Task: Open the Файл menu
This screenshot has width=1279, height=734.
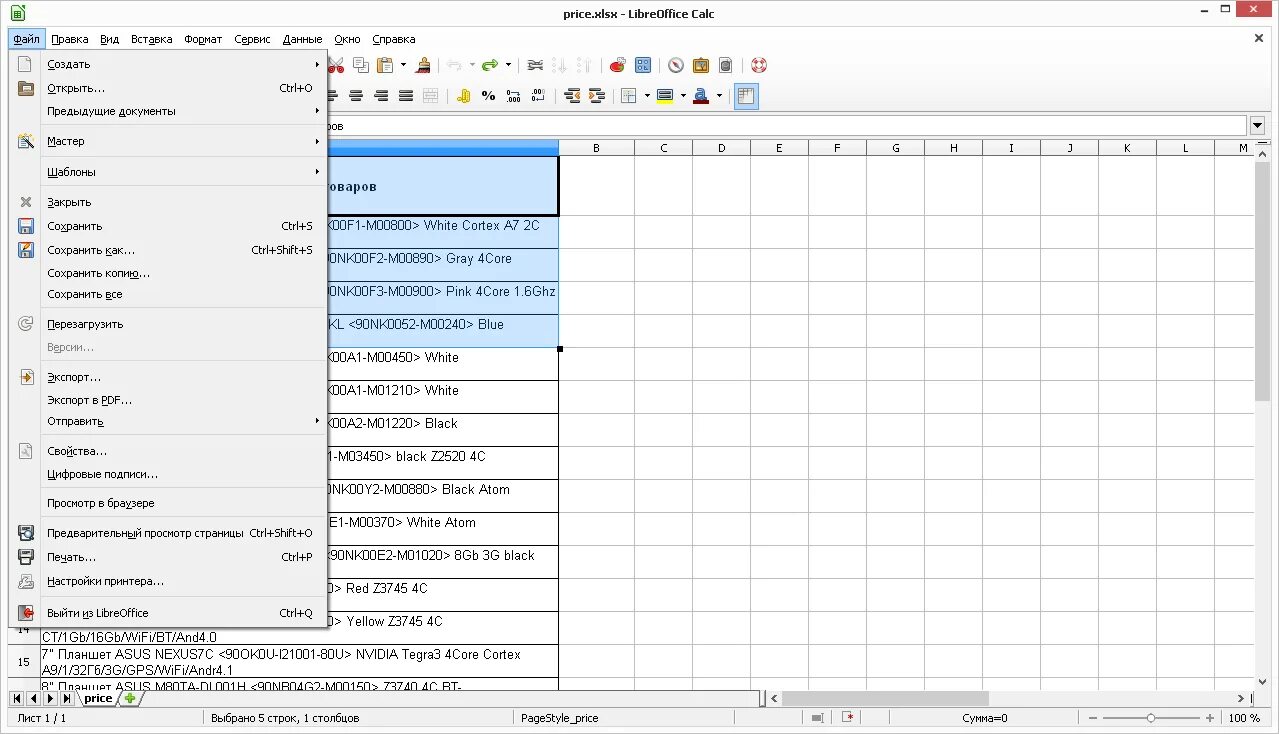Action: 27,39
